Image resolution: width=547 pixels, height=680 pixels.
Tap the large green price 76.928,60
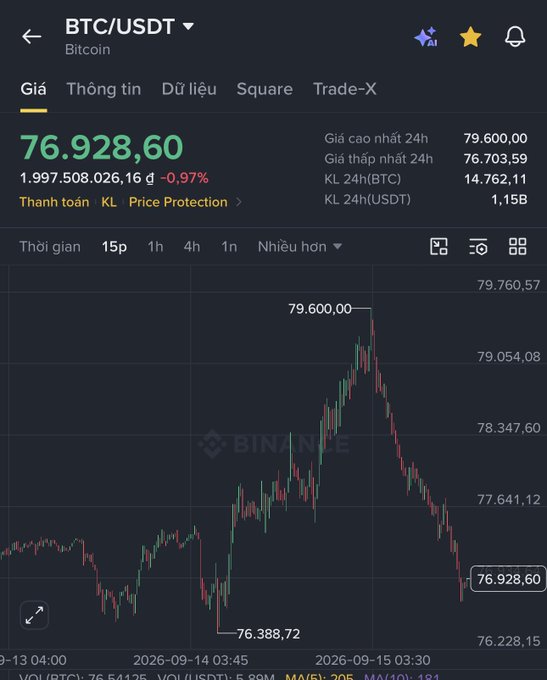(x=102, y=147)
